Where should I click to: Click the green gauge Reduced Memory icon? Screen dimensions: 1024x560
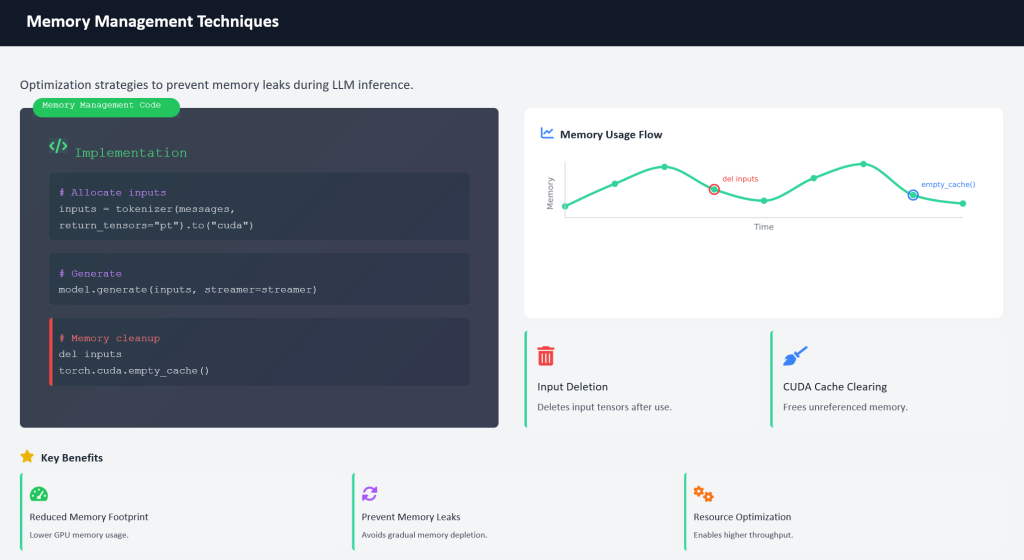[39, 493]
